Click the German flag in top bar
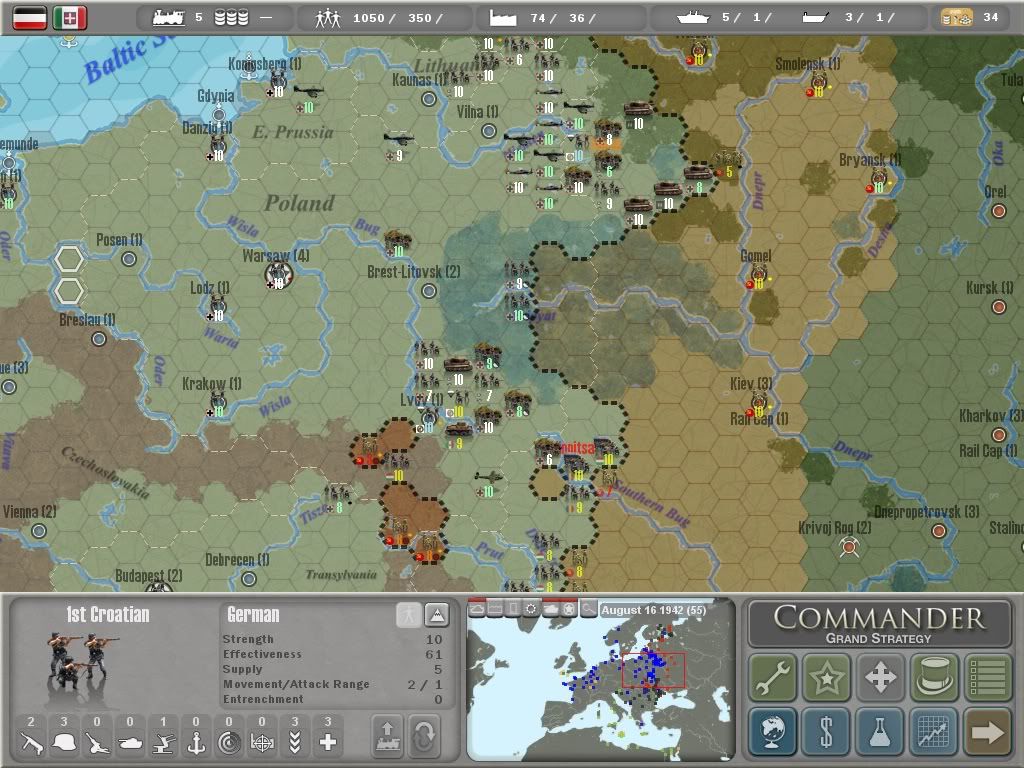 pyautogui.click(x=30, y=18)
